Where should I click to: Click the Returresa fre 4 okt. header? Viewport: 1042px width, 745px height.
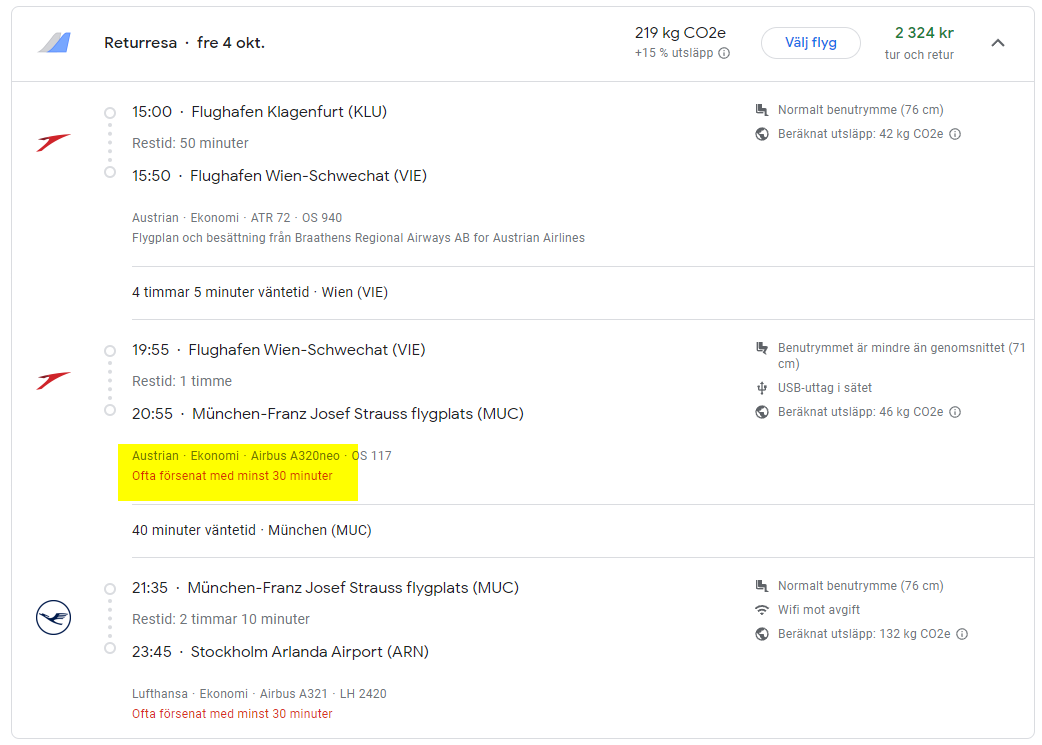pyautogui.click(x=184, y=43)
